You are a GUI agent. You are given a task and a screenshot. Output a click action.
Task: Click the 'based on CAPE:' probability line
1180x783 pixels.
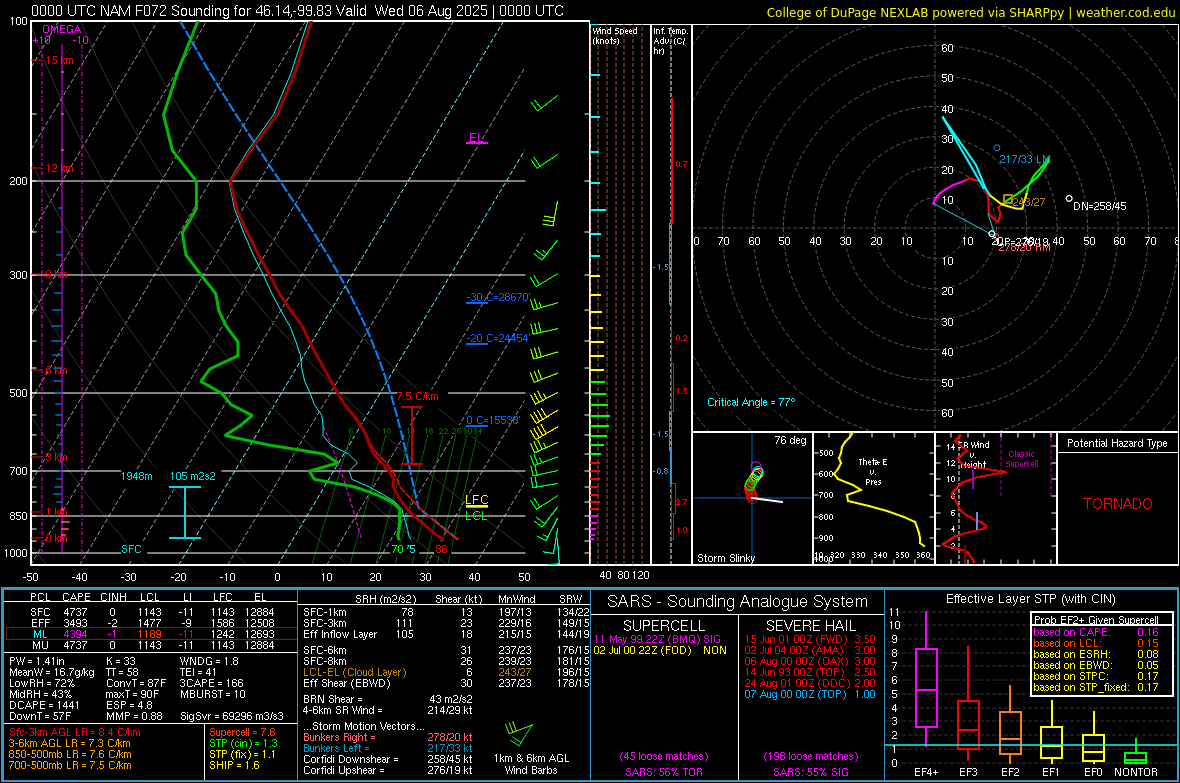tap(1096, 632)
